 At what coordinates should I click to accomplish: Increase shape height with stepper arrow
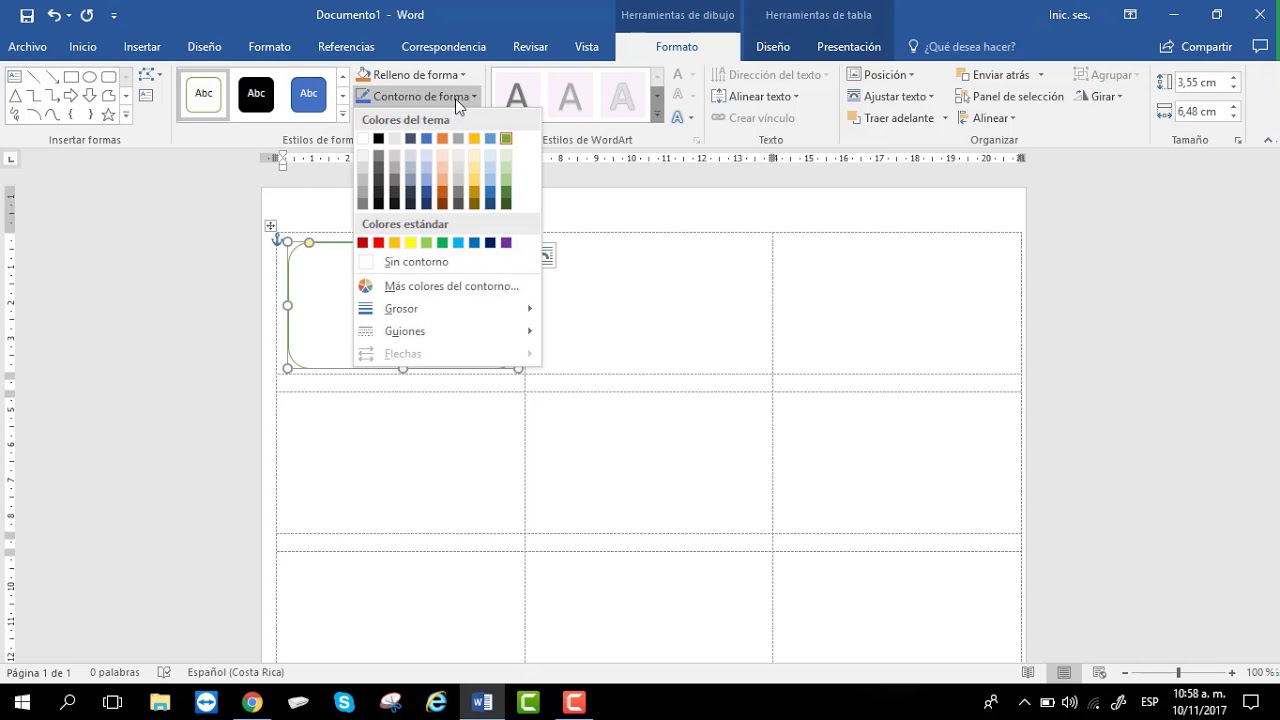pos(1234,78)
